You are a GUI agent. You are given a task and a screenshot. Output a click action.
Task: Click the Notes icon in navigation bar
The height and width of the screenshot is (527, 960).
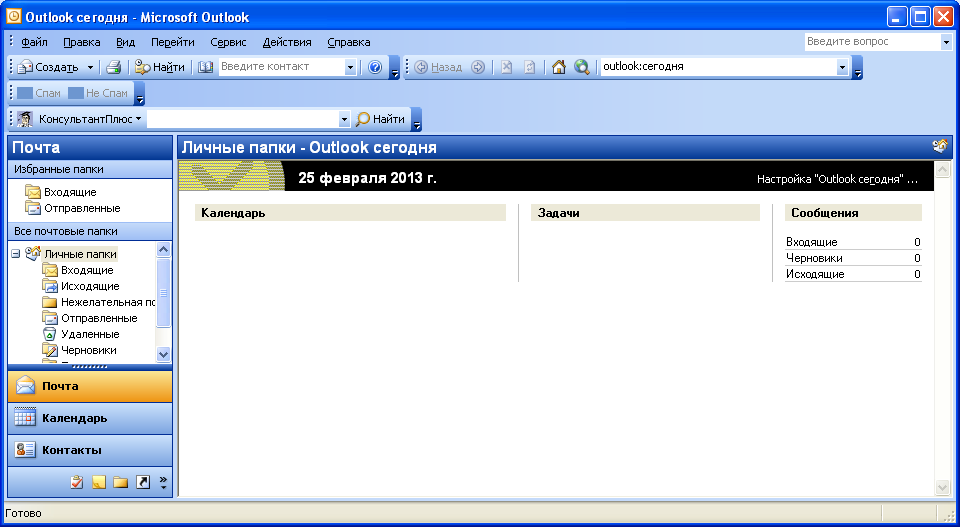(x=99, y=482)
